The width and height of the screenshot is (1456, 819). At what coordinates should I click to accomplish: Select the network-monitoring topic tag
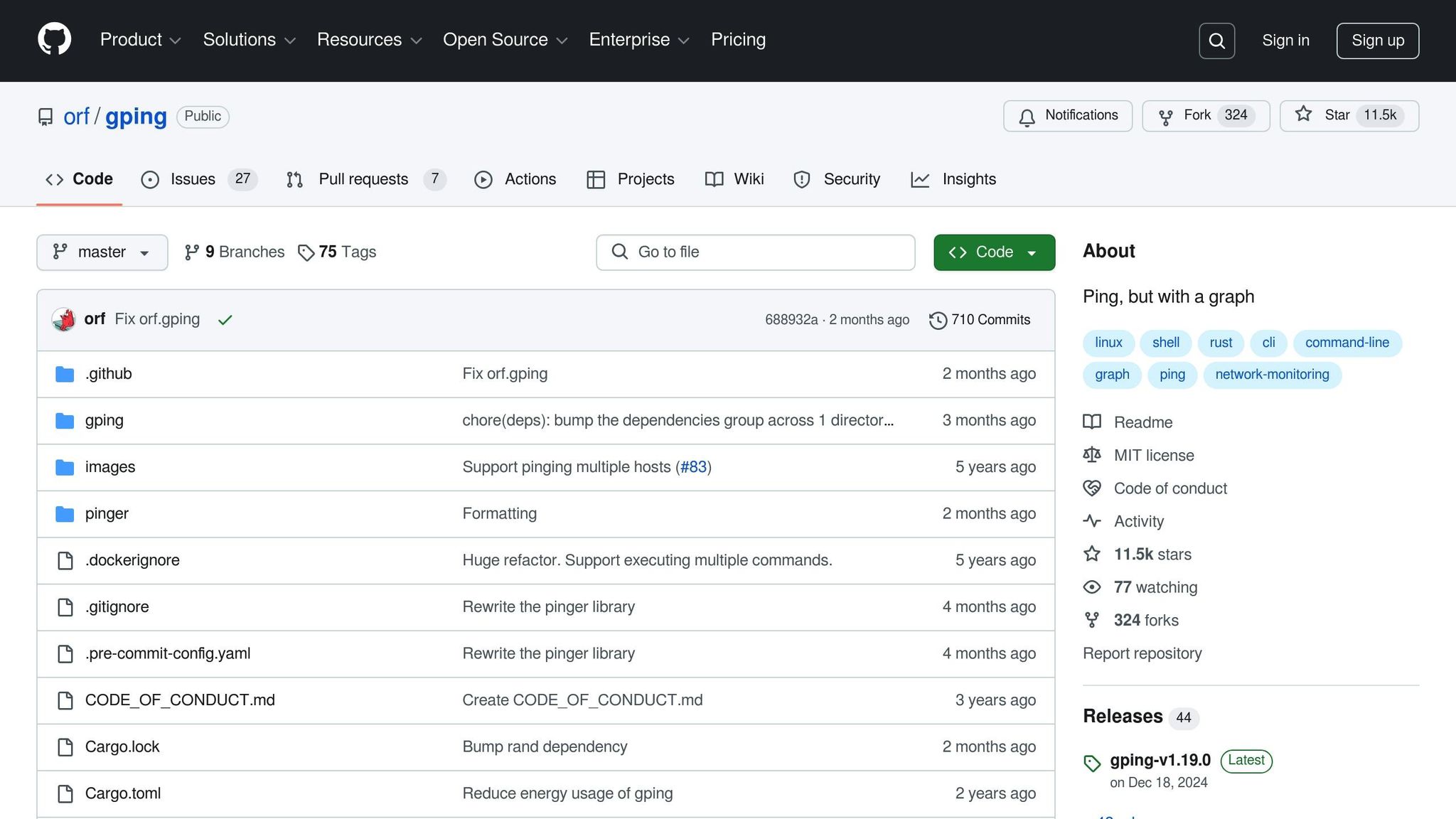point(1272,375)
